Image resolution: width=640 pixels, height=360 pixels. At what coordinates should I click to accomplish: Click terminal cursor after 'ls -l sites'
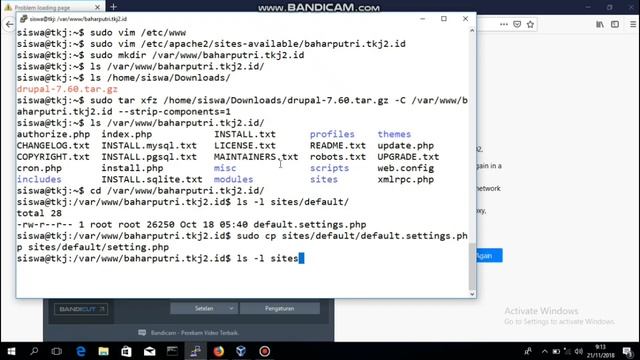tap(301, 258)
